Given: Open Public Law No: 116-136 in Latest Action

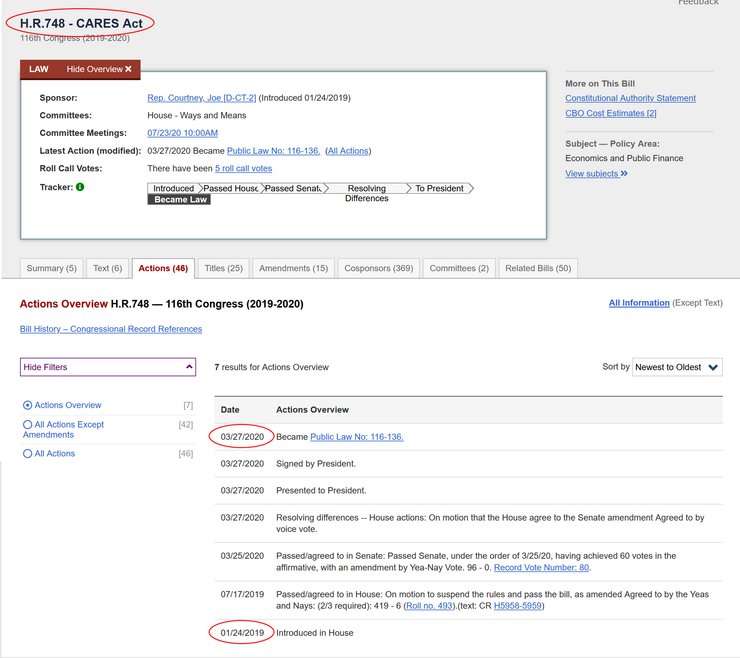Looking at the screenshot, I should point(273,151).
